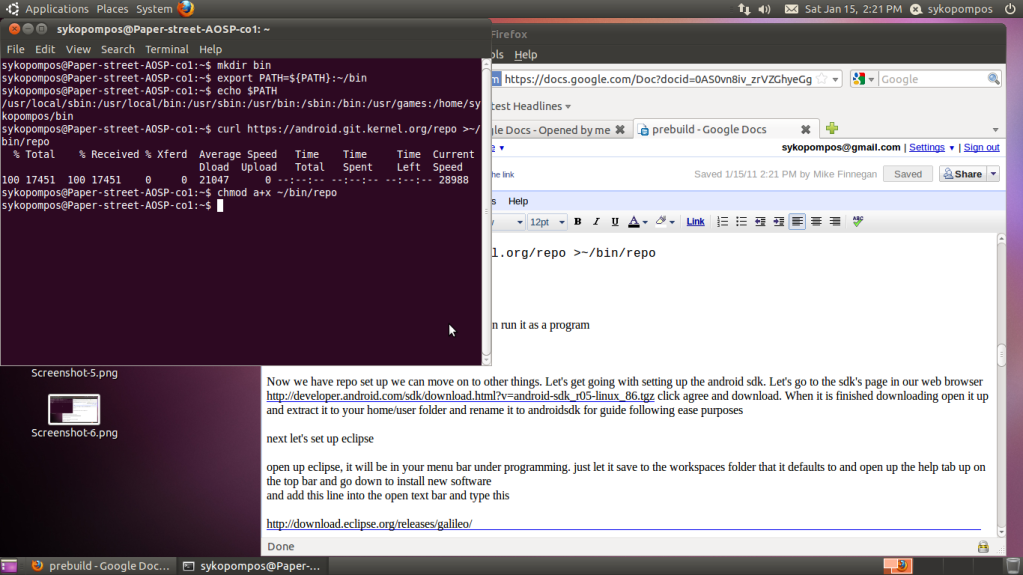Center align the text
The image size is (1023, 575).
click(816, 222)
